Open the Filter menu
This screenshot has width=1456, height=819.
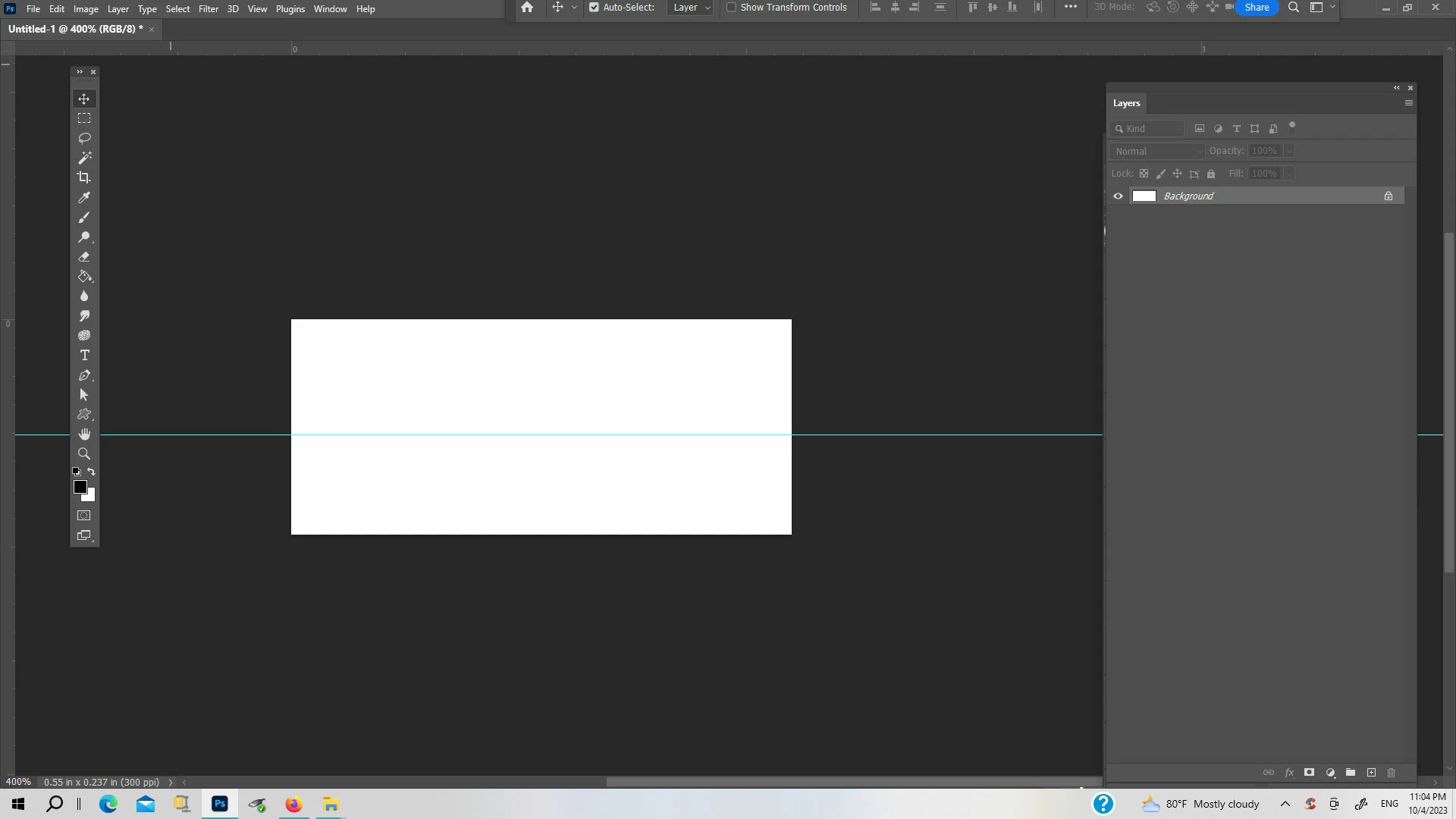pyautogui.click(x=208, y=9)
